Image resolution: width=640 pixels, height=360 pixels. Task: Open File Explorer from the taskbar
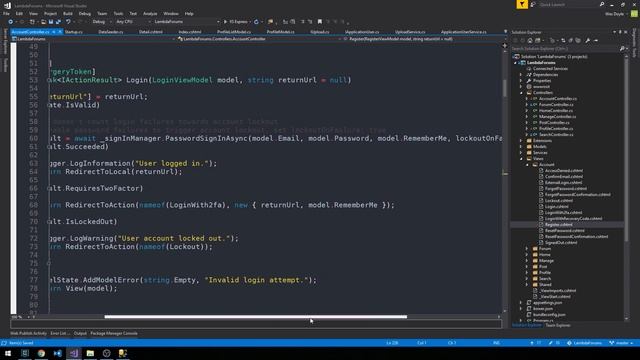(90, 353)
